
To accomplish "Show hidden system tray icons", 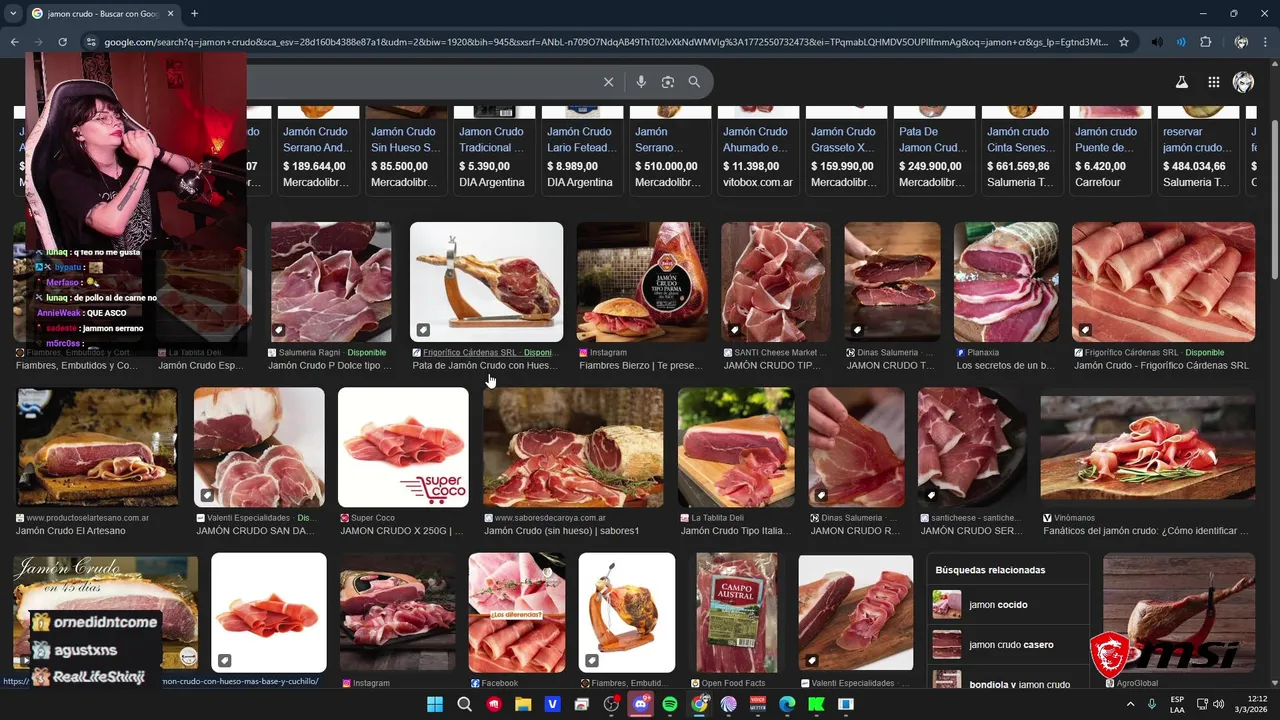I will pyautogui.click(x=1130, y=704).
